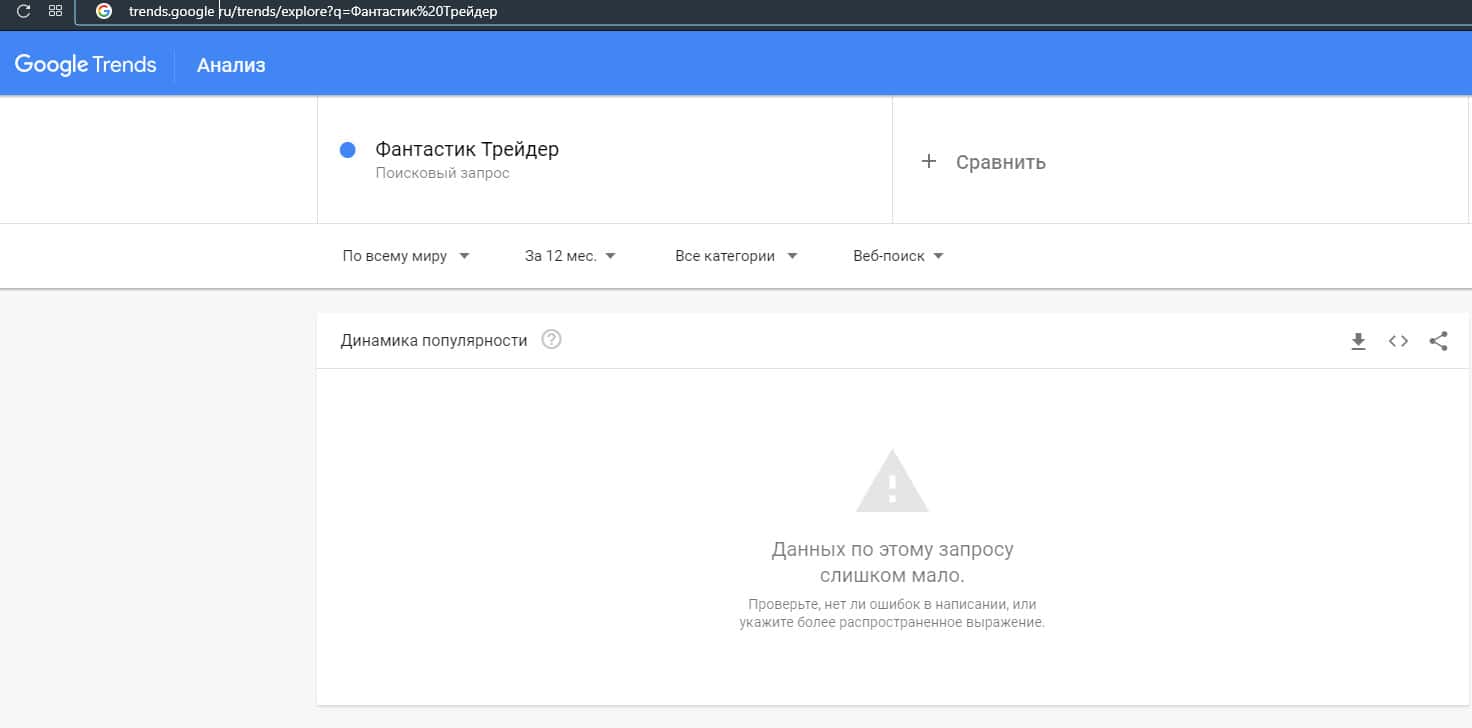Download the chart data as CSV
The image size is (1472, 728).
click(x=1358, y=341)
